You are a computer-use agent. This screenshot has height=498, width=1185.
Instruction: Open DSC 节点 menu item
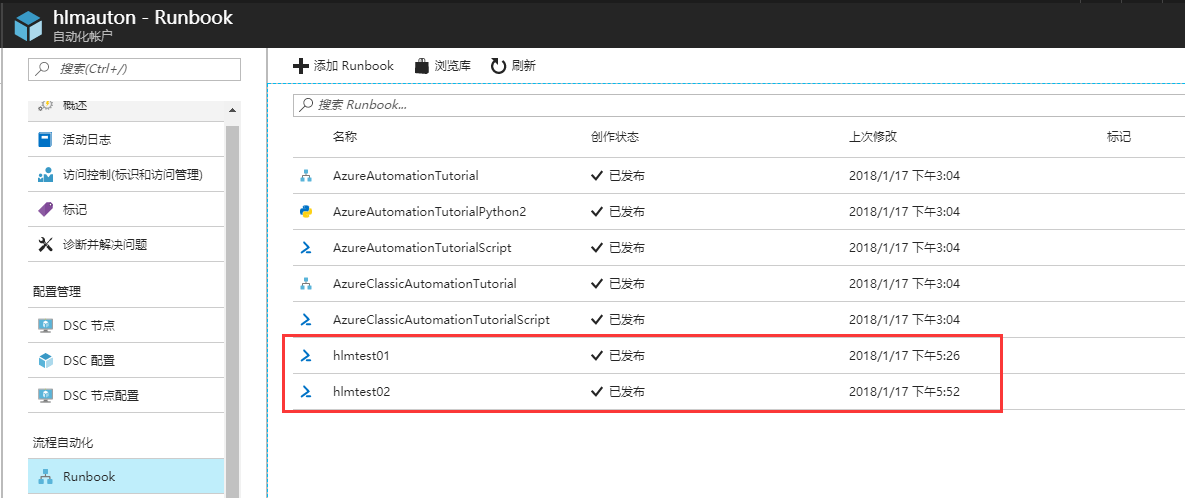[126, 326]
